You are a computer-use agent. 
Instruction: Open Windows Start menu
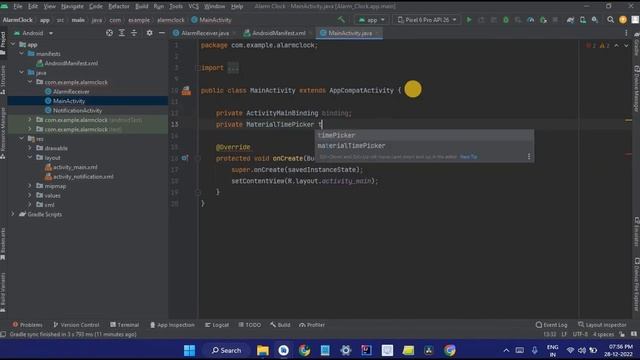(x=189, y=350)
